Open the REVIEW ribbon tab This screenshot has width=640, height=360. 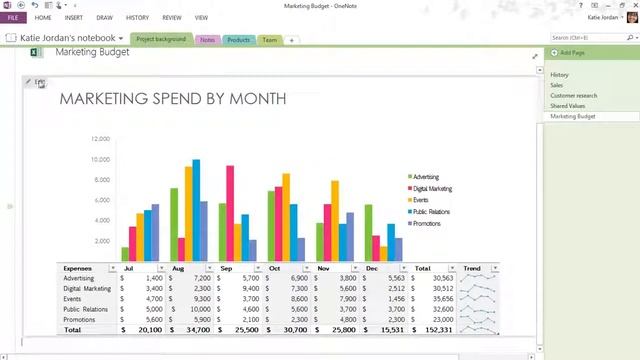[172, 18]
